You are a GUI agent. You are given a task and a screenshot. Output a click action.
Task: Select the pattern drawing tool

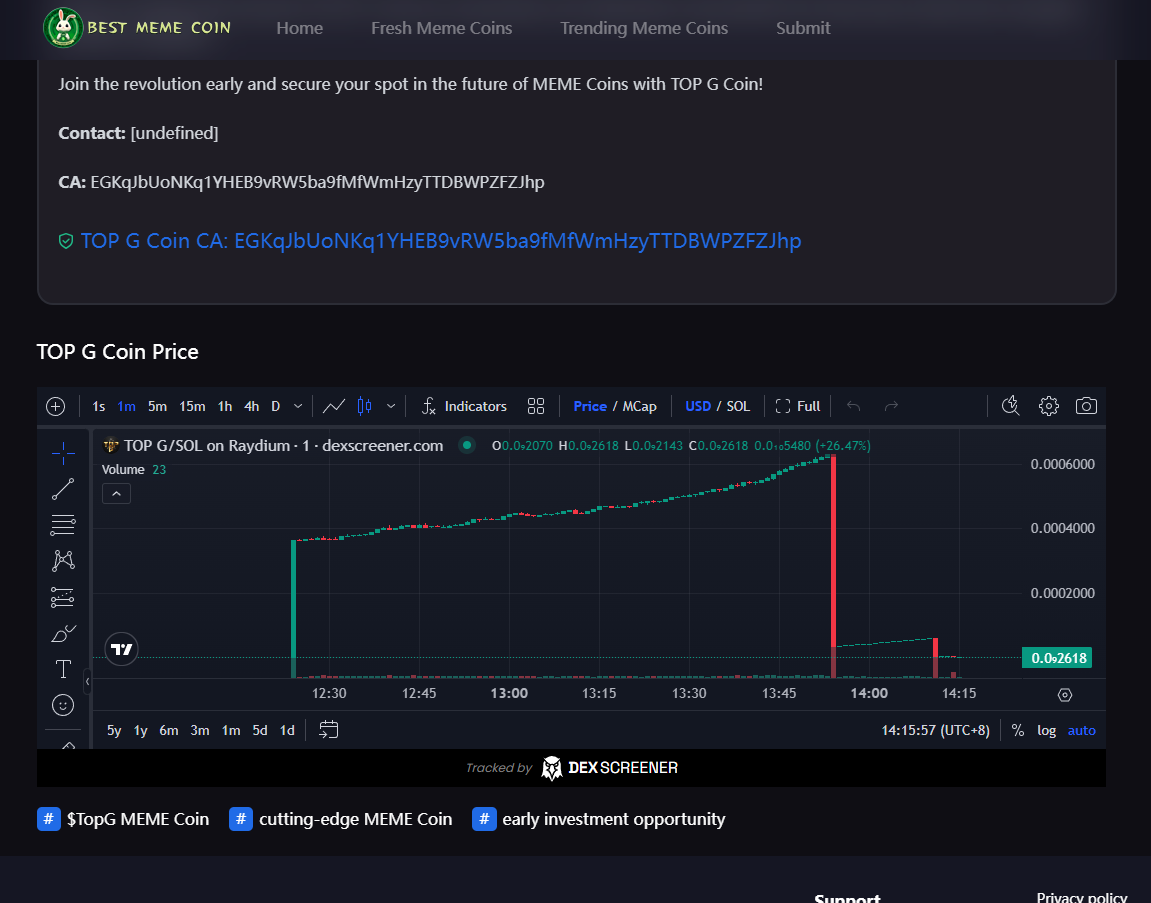click(x=63, y=561)
